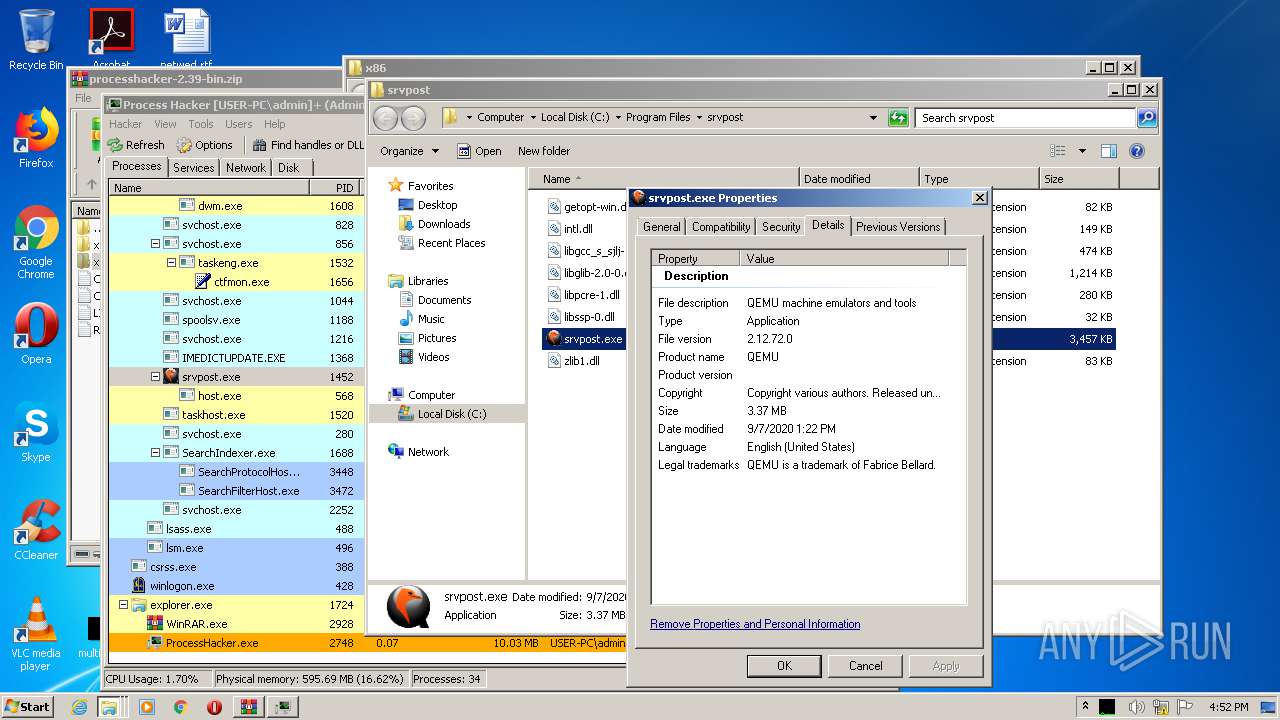This screenshot has width=1280, height=720.
Task: Collapse the SearchIndexer.exe tree node
Action: coord(155,453)
